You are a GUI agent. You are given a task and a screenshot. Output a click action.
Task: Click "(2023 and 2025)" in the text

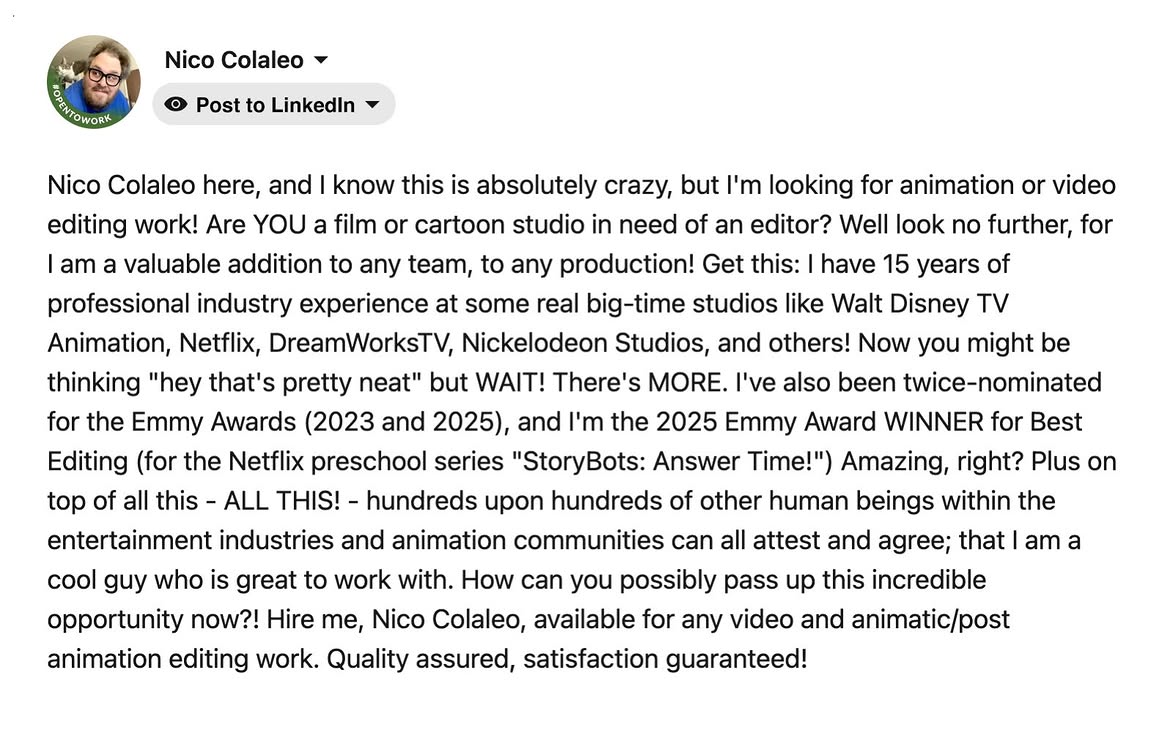[x=407, y=422]
